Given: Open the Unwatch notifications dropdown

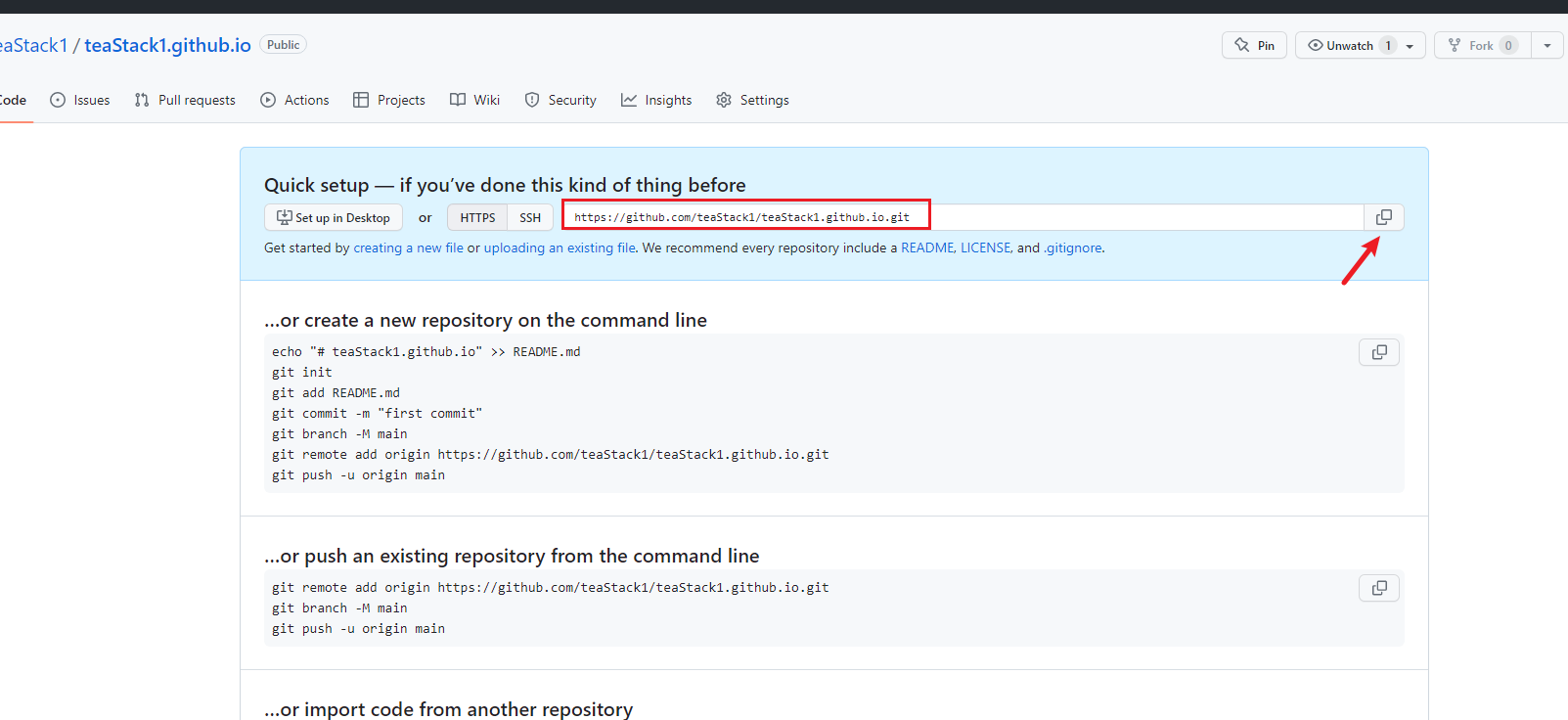Looking at the screenshot, I should [x=1361, y=45].
